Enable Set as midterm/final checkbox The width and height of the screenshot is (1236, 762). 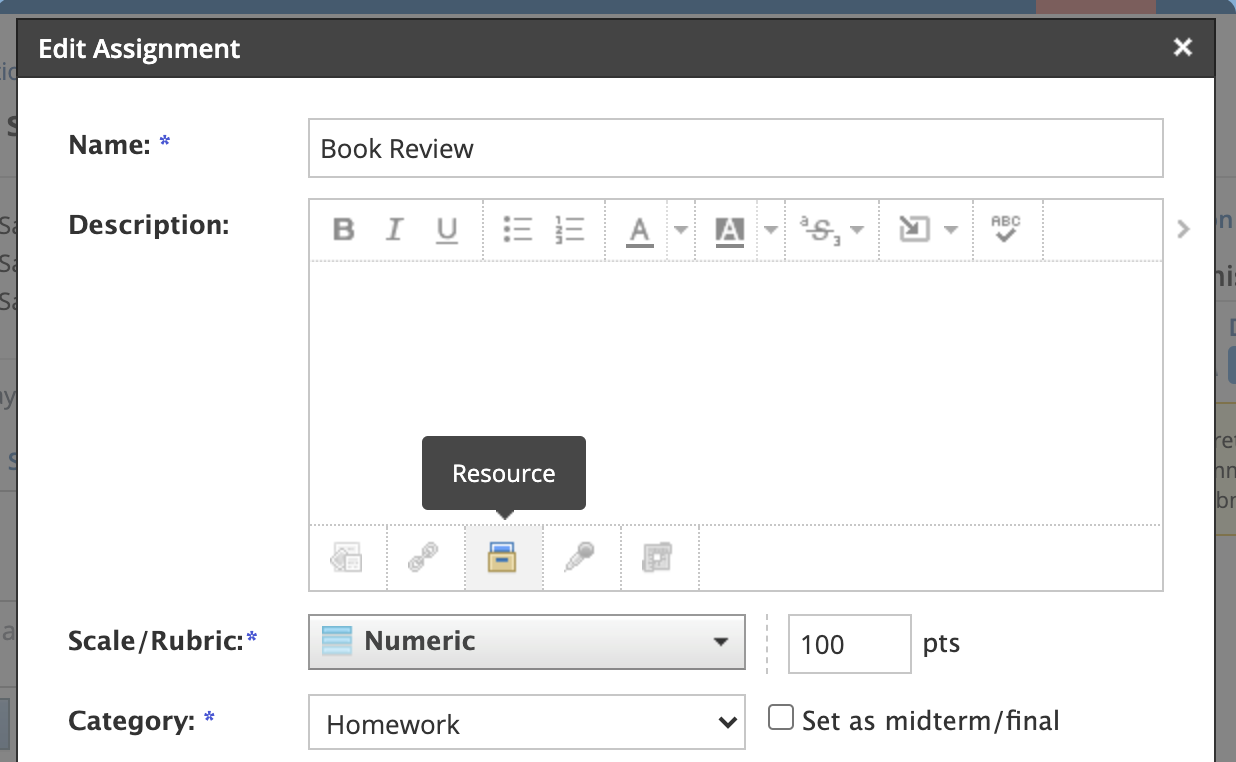point(781,718)
